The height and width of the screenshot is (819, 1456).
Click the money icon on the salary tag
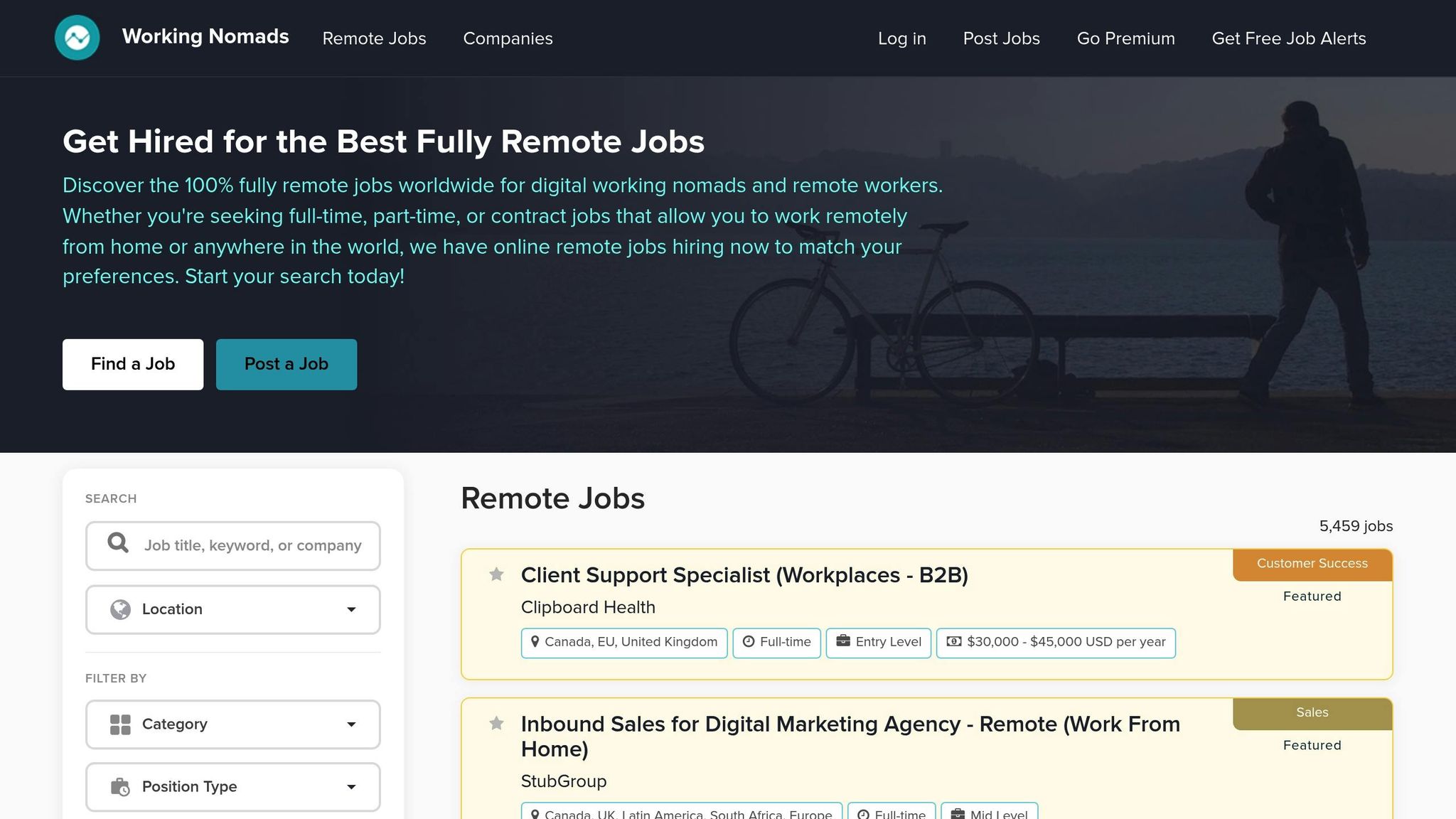[x=955, y=642]
